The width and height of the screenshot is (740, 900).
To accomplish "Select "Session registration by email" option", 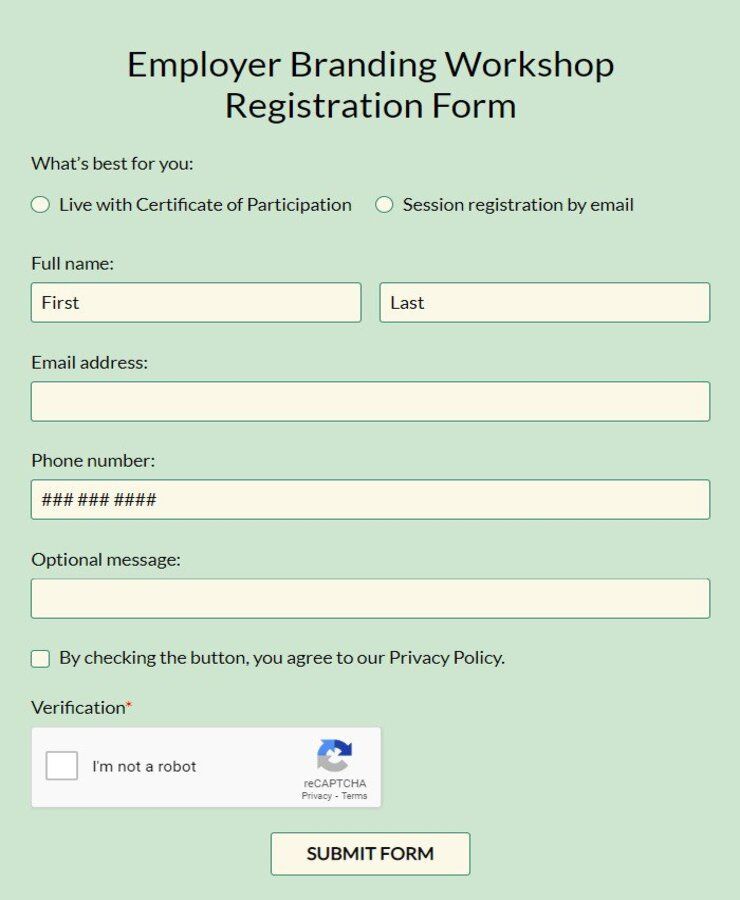I will [x=384, y=204].
